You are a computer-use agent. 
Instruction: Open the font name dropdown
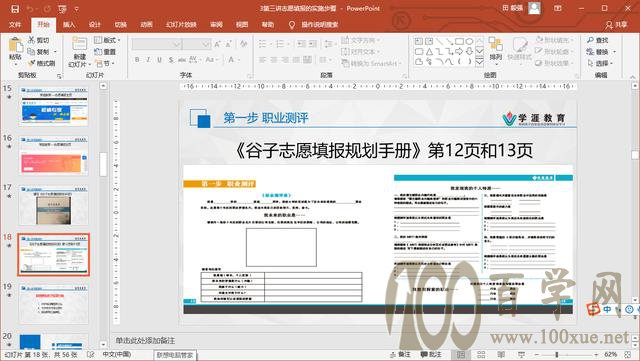click(x=176, y=44)
